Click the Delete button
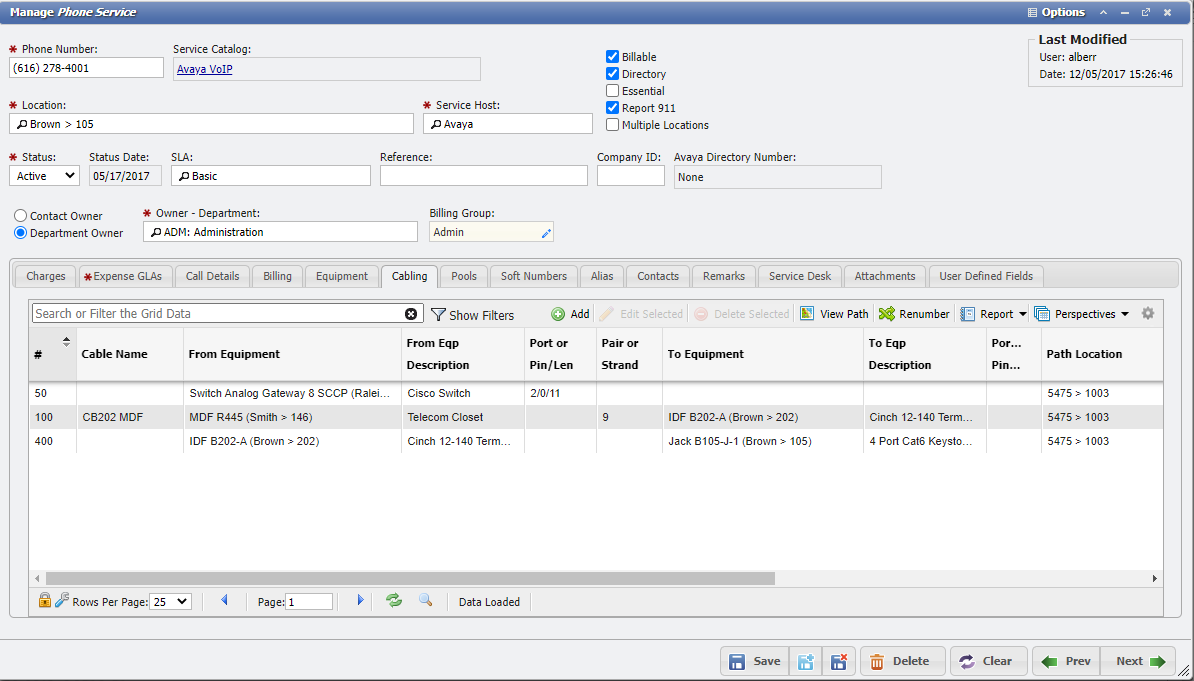 [902, 661]
